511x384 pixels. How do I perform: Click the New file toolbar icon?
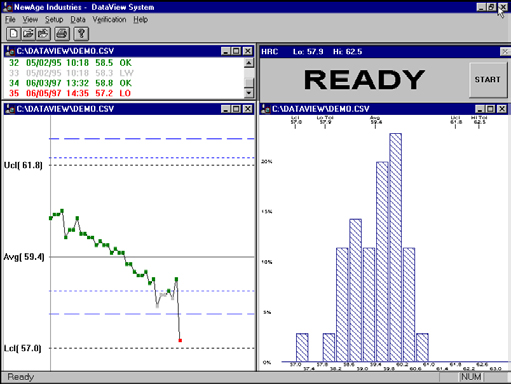[x=14, y=34]
